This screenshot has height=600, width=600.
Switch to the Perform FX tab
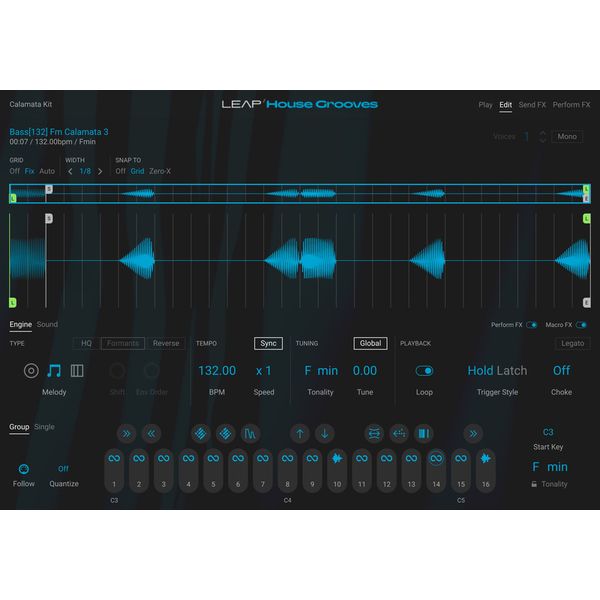click(571, 104)
